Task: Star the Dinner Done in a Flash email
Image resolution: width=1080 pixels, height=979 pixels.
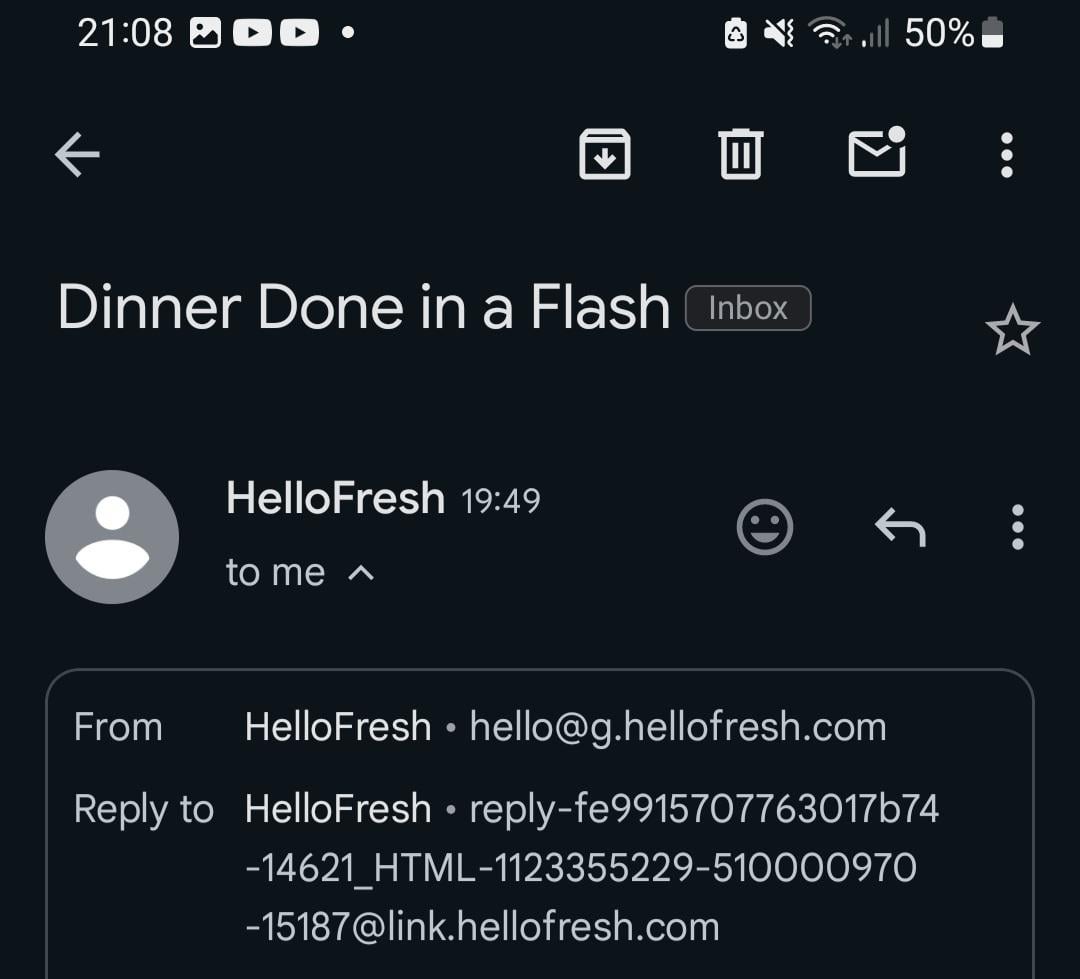Action: coord(1012,330)
